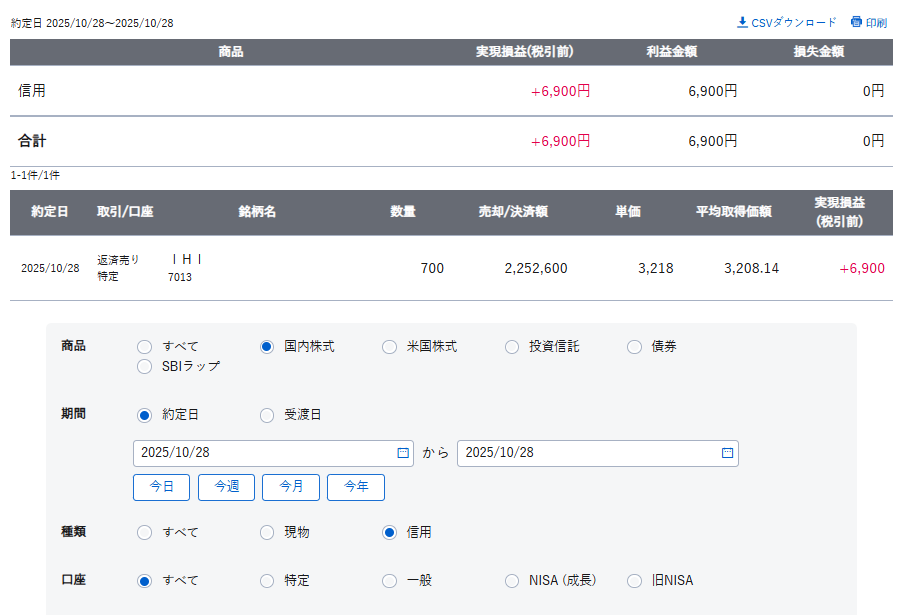Click the IHI stock name link
Image resolution: width=920 pixels, height=615 pixels.
pos(187,260)
